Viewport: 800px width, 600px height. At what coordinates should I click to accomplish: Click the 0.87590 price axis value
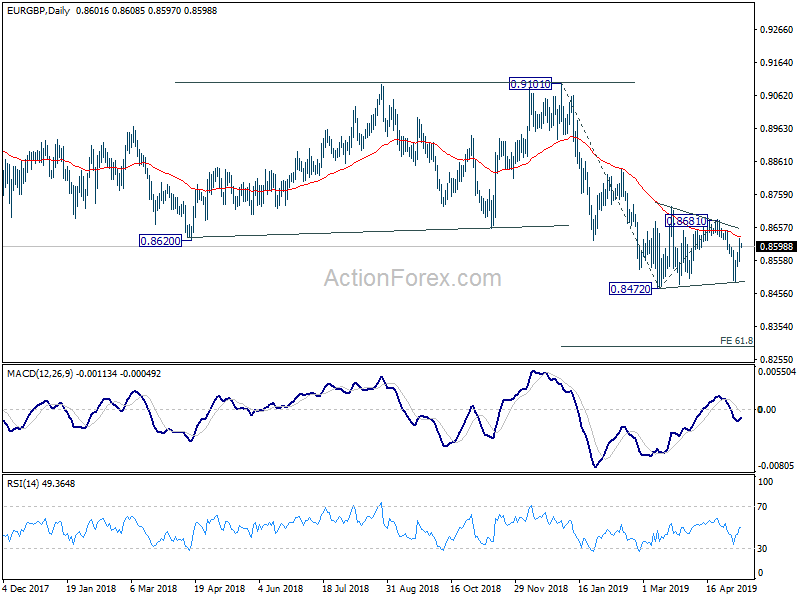click(777, 194)
